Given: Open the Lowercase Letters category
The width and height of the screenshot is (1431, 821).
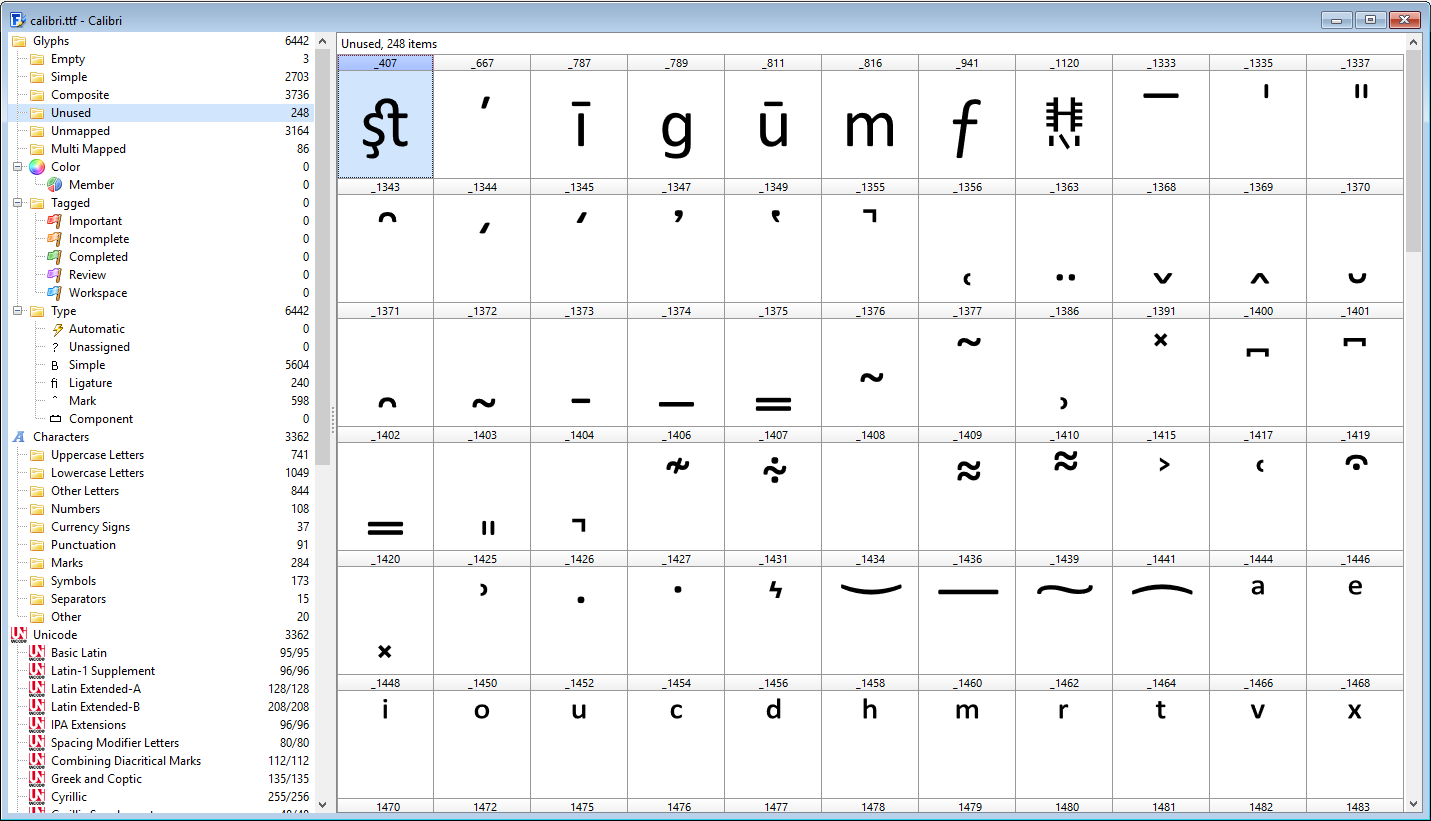Looking at the screenshot, I should [160, 473].
